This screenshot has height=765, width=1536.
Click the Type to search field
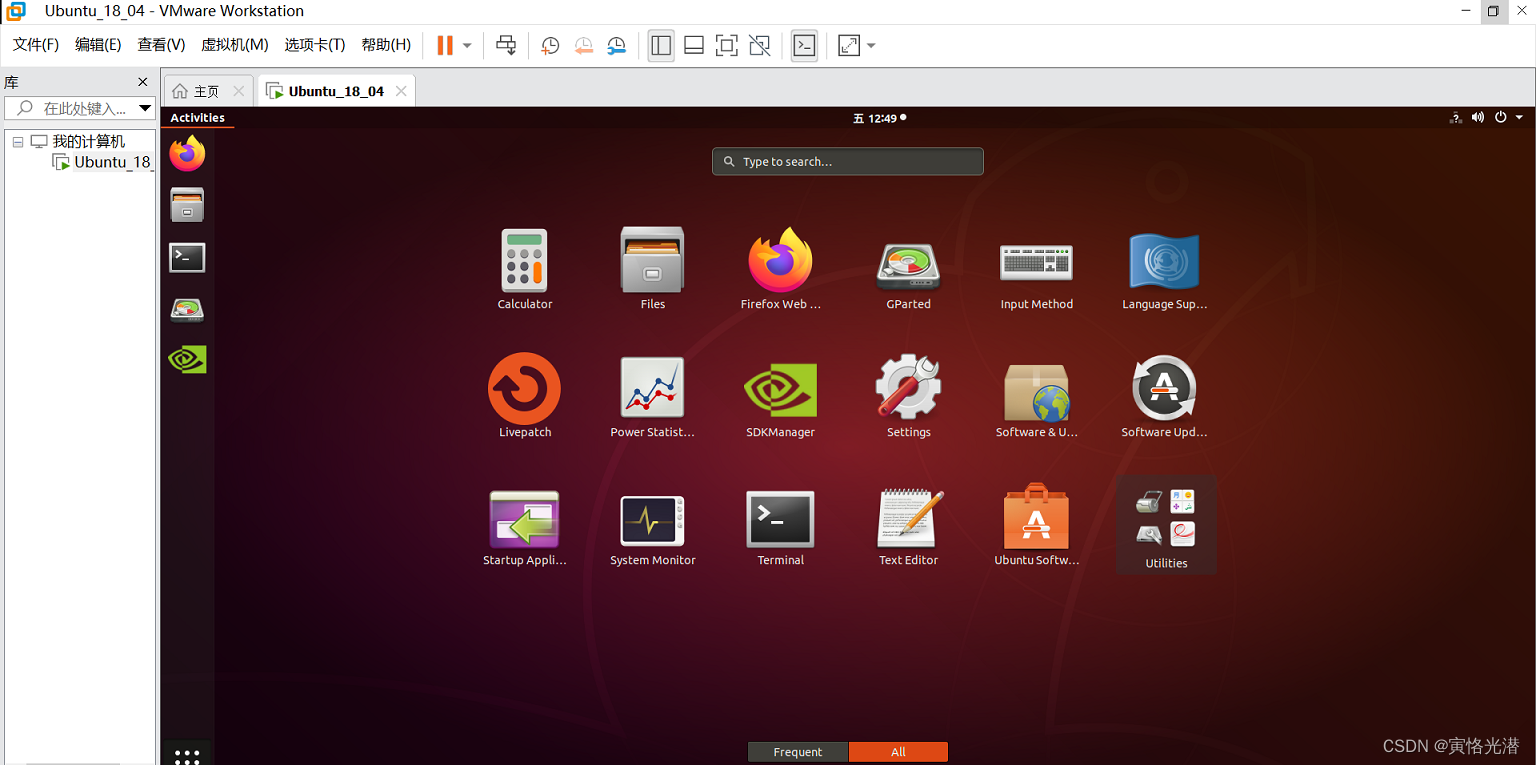click(x=848, y=161)
